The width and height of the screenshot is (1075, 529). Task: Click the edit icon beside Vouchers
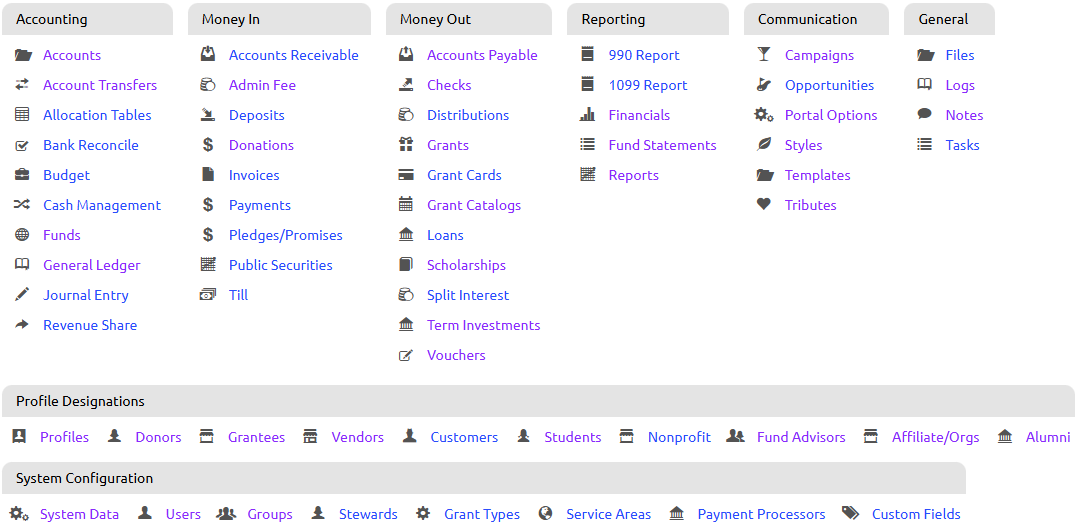pos(406,355)
